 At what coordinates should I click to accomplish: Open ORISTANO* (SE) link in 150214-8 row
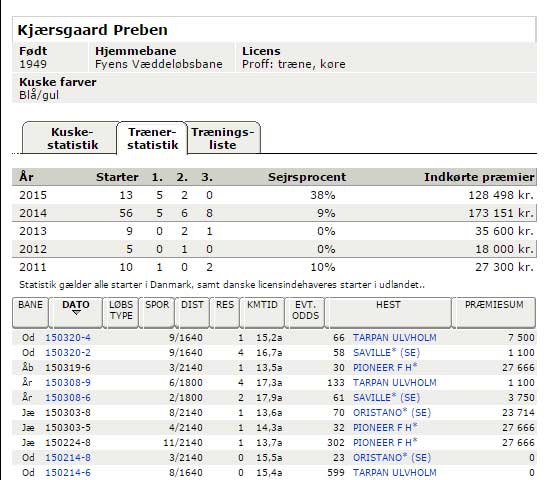click(x=392, y=457)
